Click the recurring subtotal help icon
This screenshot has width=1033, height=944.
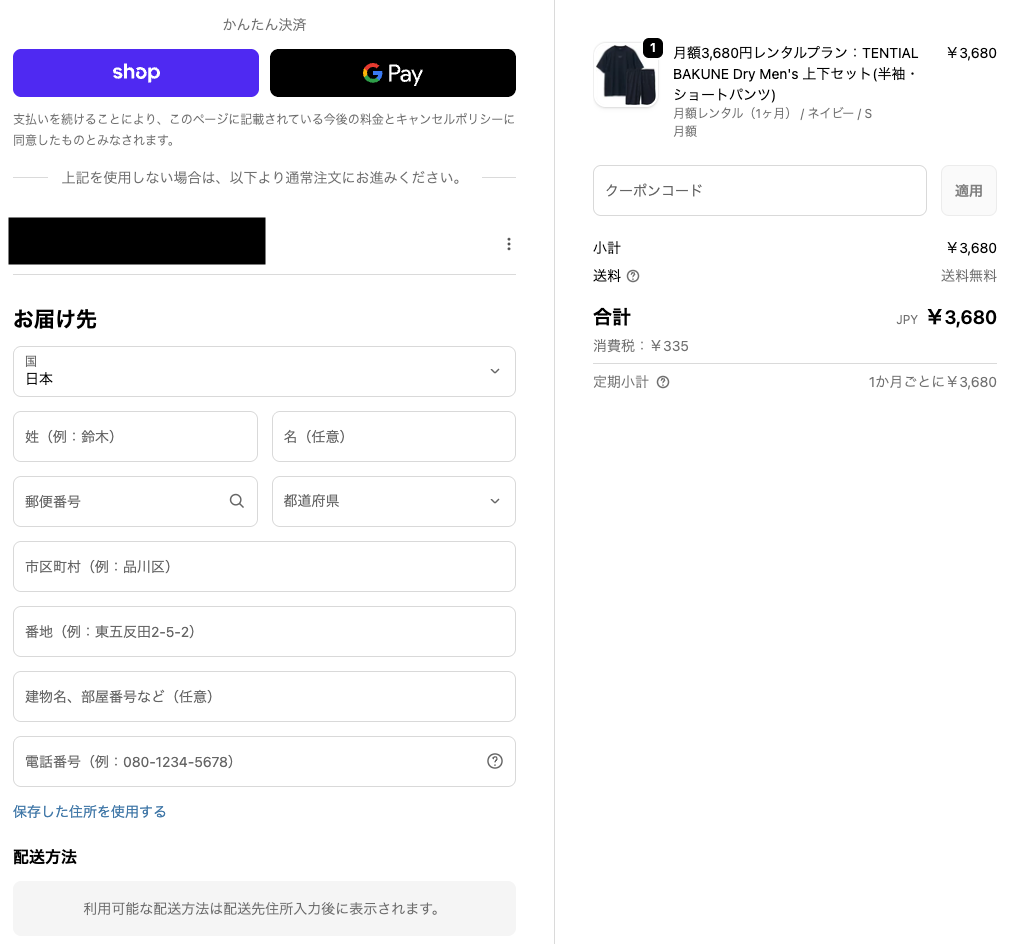click(x=663, y=382)
